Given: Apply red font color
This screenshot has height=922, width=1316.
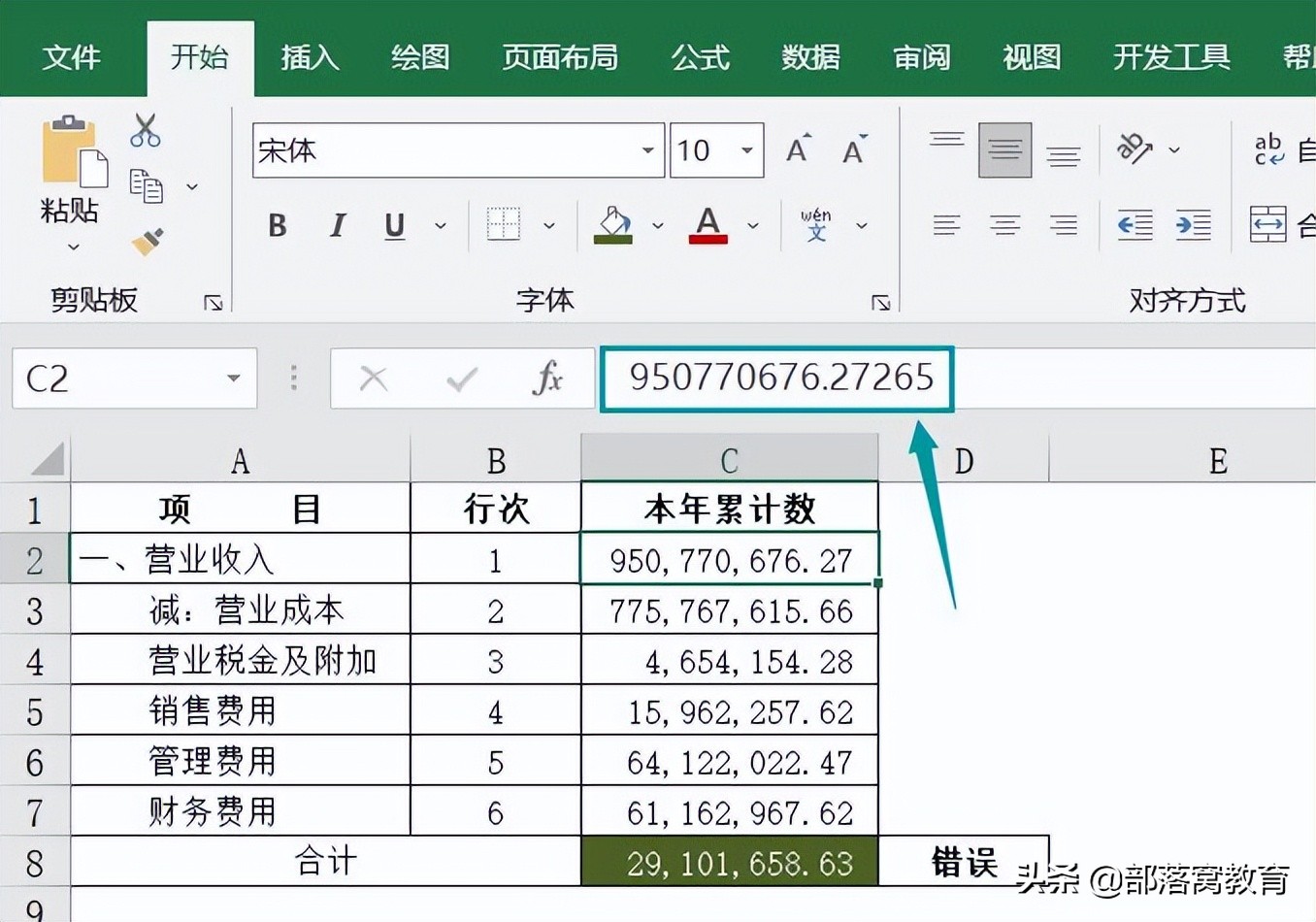Looking at the screenshot, I should [x=708, y=225].
